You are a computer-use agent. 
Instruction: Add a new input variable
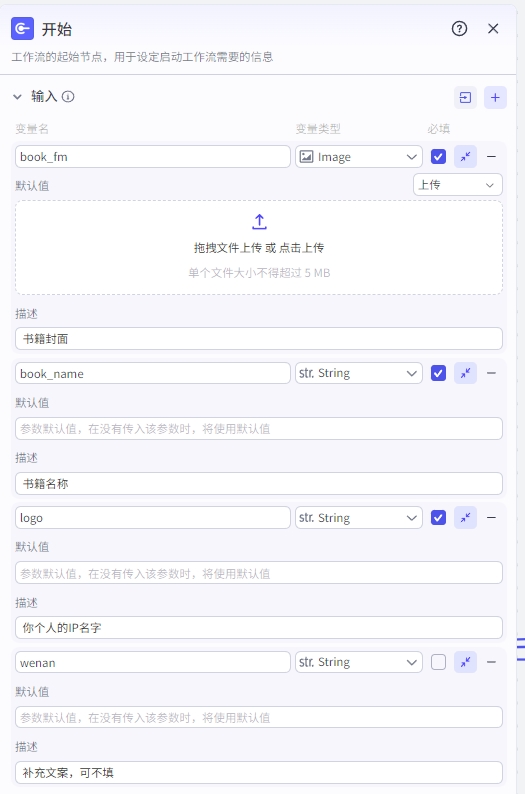[x=495, y=97]
